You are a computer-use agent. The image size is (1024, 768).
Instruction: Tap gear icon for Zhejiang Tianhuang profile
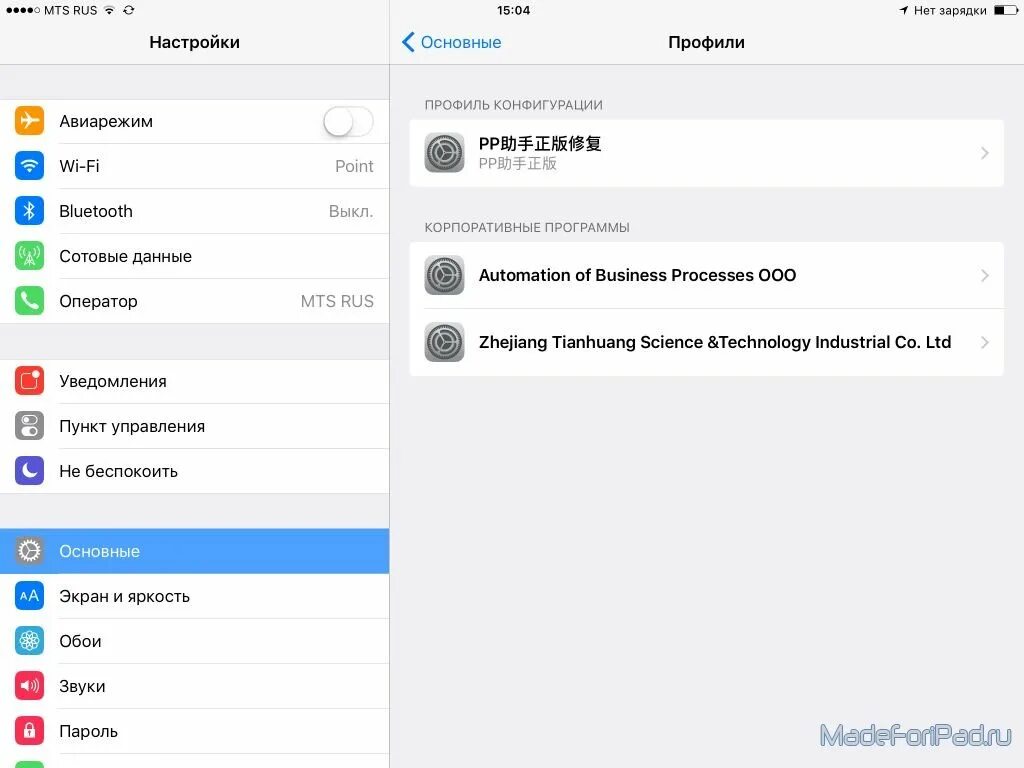(444, 342)
